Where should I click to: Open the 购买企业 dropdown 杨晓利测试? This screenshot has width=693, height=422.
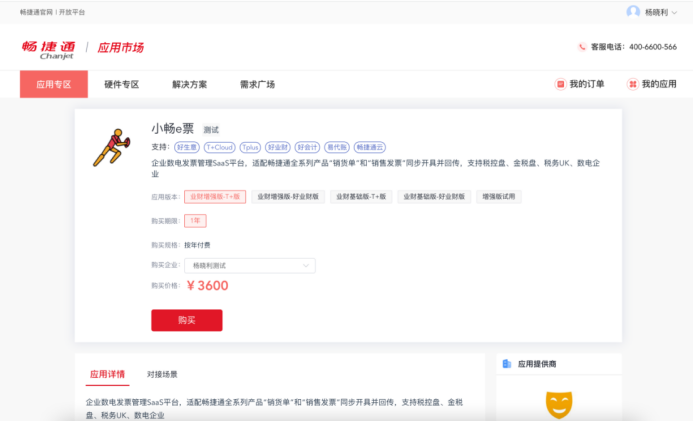(x=250, y=266)
